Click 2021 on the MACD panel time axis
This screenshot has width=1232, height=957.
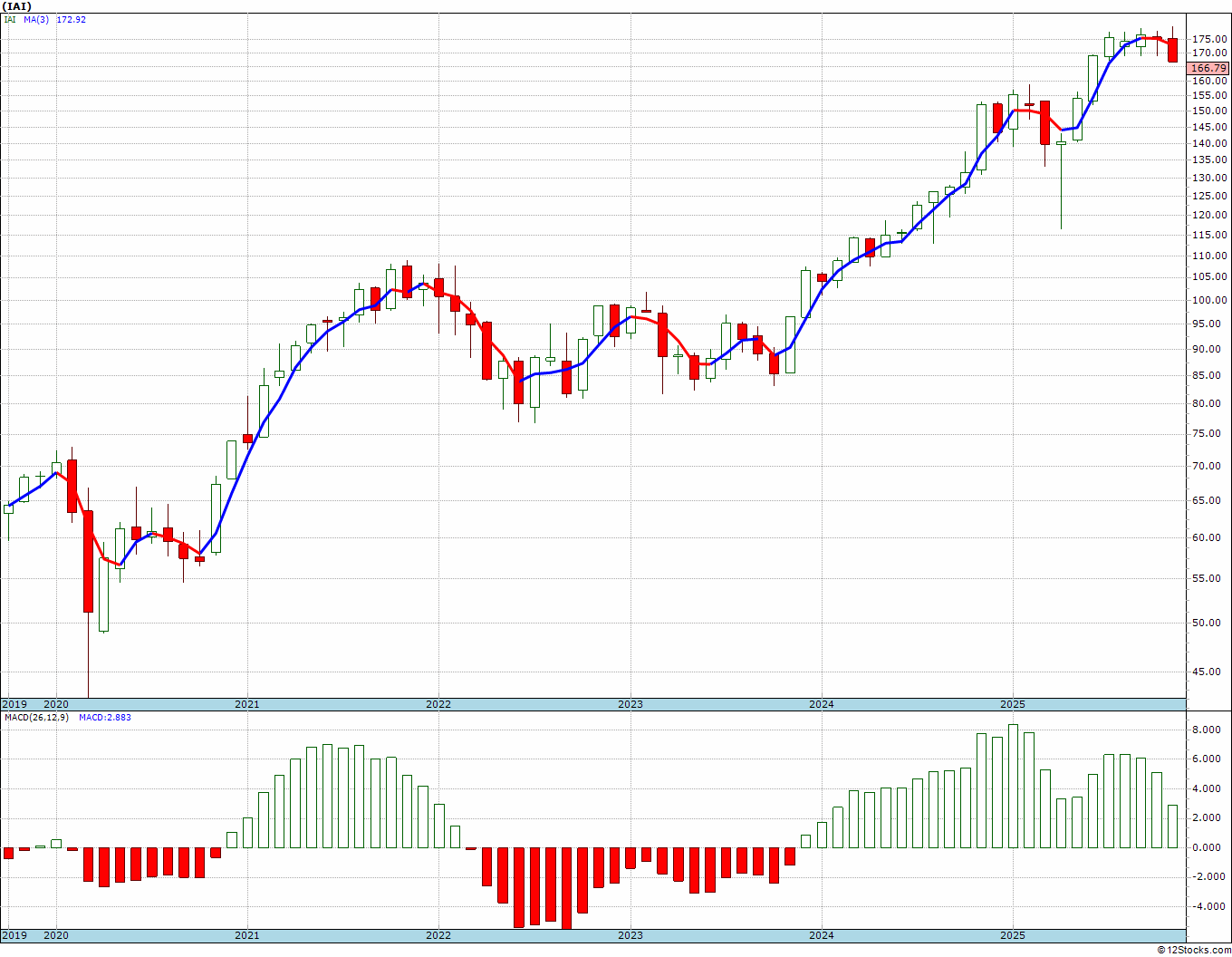point(247,935)
